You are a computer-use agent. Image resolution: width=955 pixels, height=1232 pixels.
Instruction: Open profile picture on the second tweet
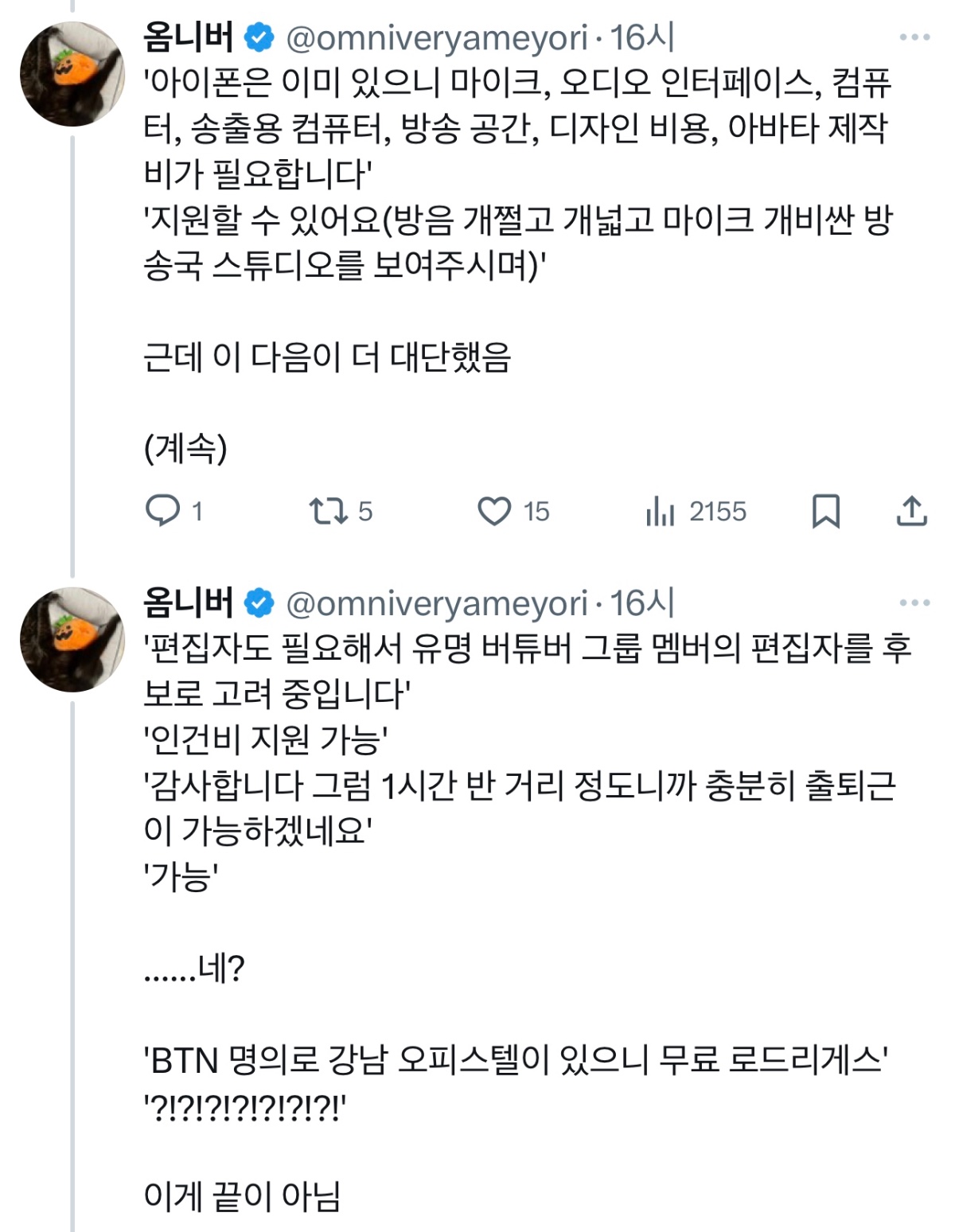[72, 639]
